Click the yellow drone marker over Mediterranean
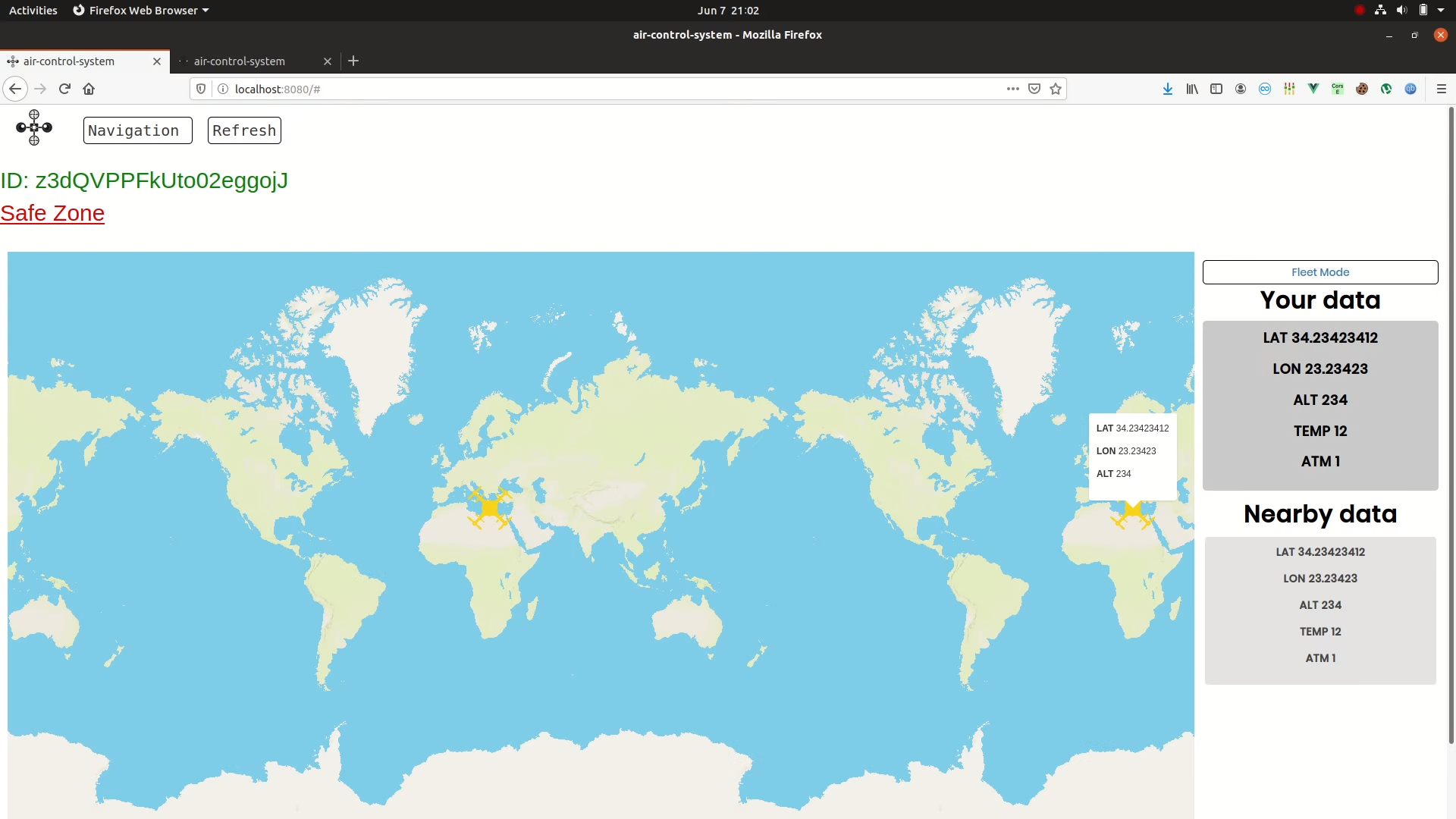Viewport: 1456px width, 819px height. [x=489, y=507]
